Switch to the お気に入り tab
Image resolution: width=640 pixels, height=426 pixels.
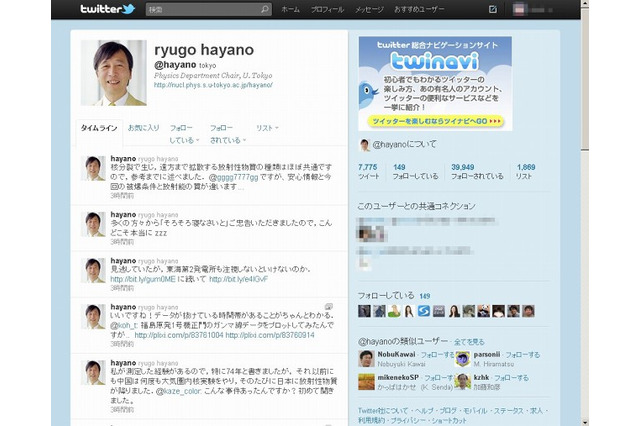pos(143,128)
